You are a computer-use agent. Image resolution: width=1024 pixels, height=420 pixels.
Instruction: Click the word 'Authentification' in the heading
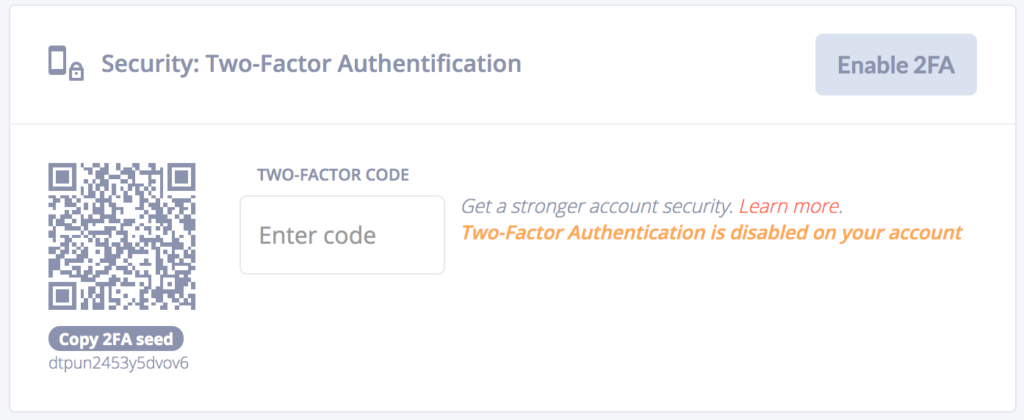coord(427,64)
